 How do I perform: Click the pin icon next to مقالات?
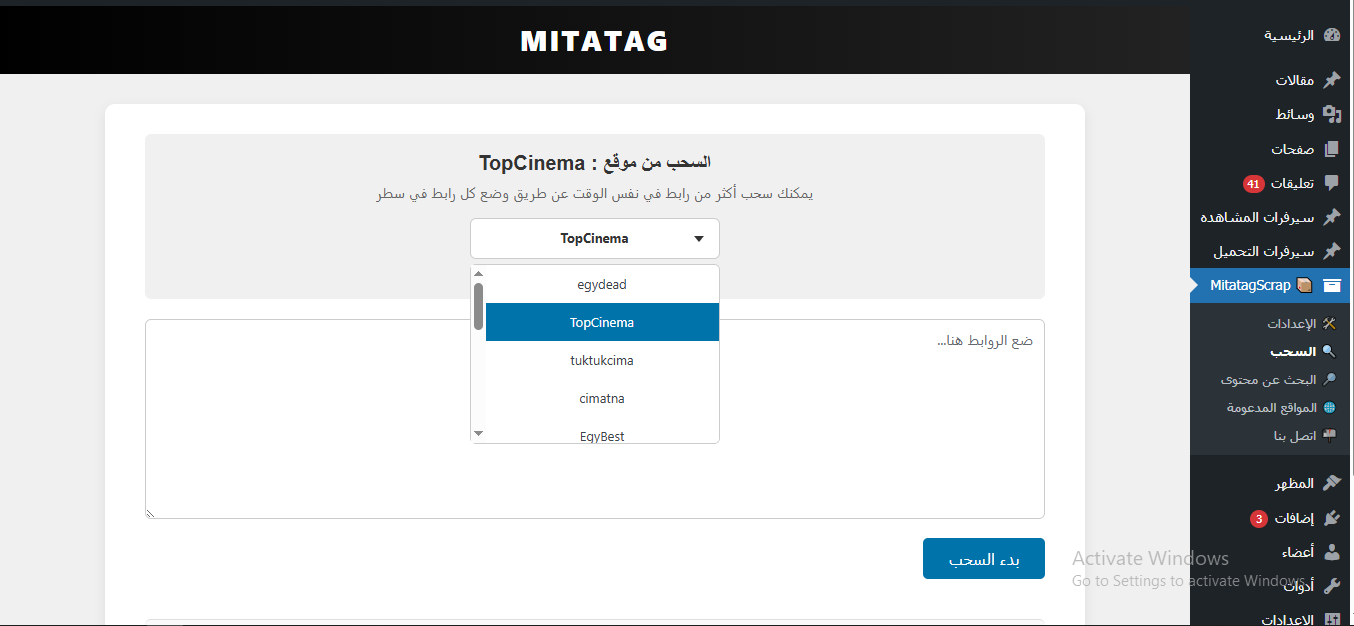(x=1331, y=80)
